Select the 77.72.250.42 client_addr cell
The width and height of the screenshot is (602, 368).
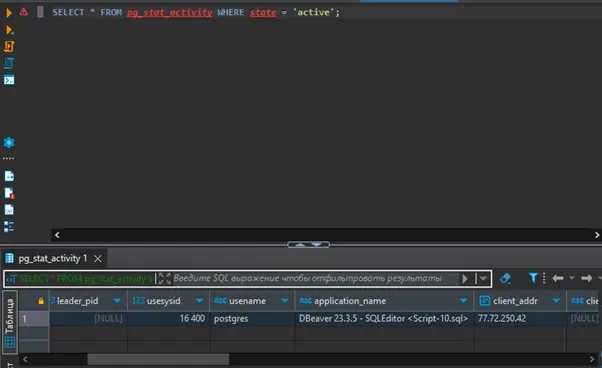pos(520,318)
